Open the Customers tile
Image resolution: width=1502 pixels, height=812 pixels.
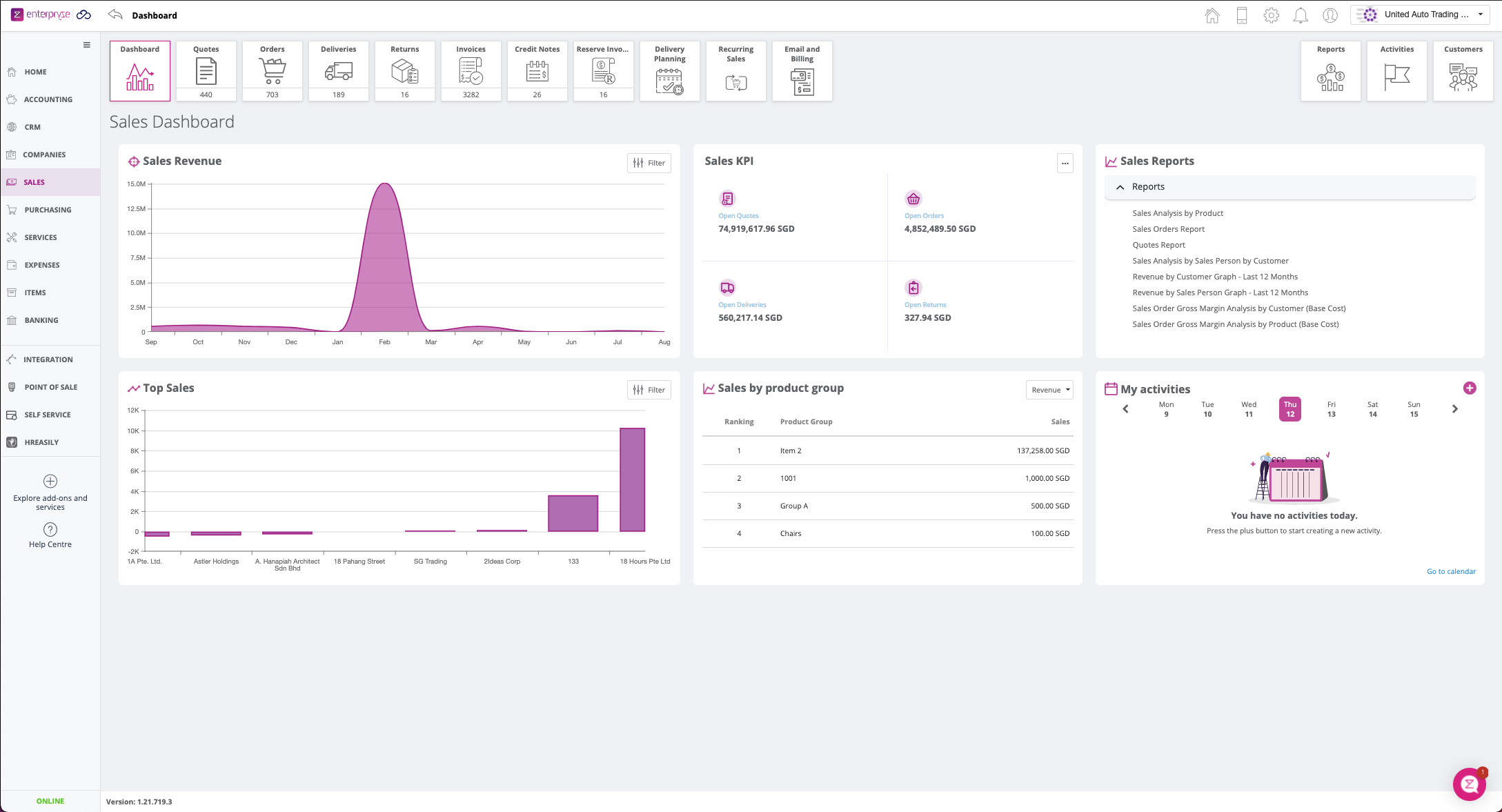[x=1463, y=71]
